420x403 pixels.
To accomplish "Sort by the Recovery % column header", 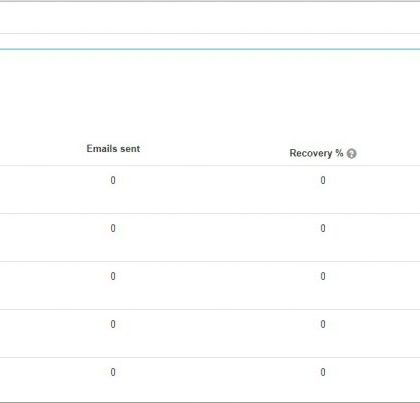I will 316,153.
